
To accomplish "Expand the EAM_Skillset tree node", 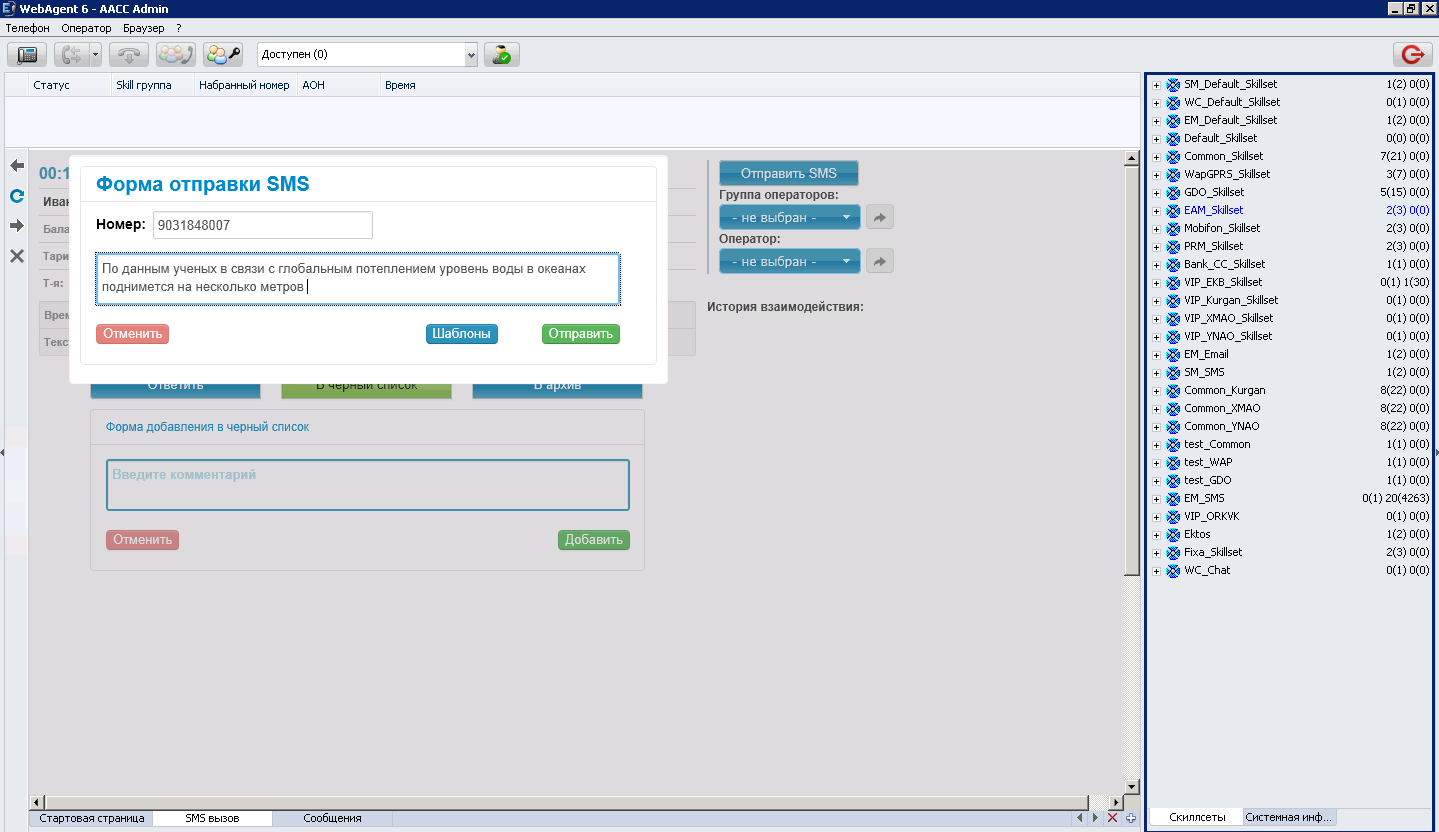I will [1156, 211].
